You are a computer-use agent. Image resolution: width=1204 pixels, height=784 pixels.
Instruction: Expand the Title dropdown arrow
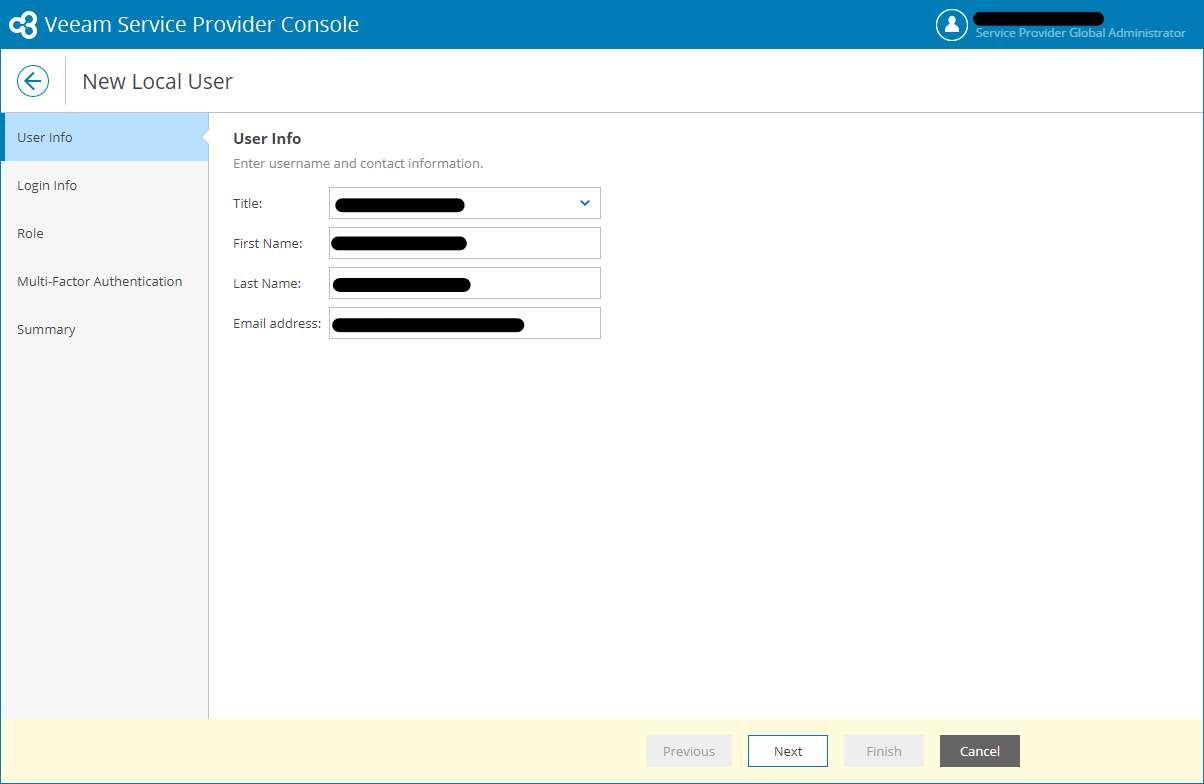tap(585, 203)
